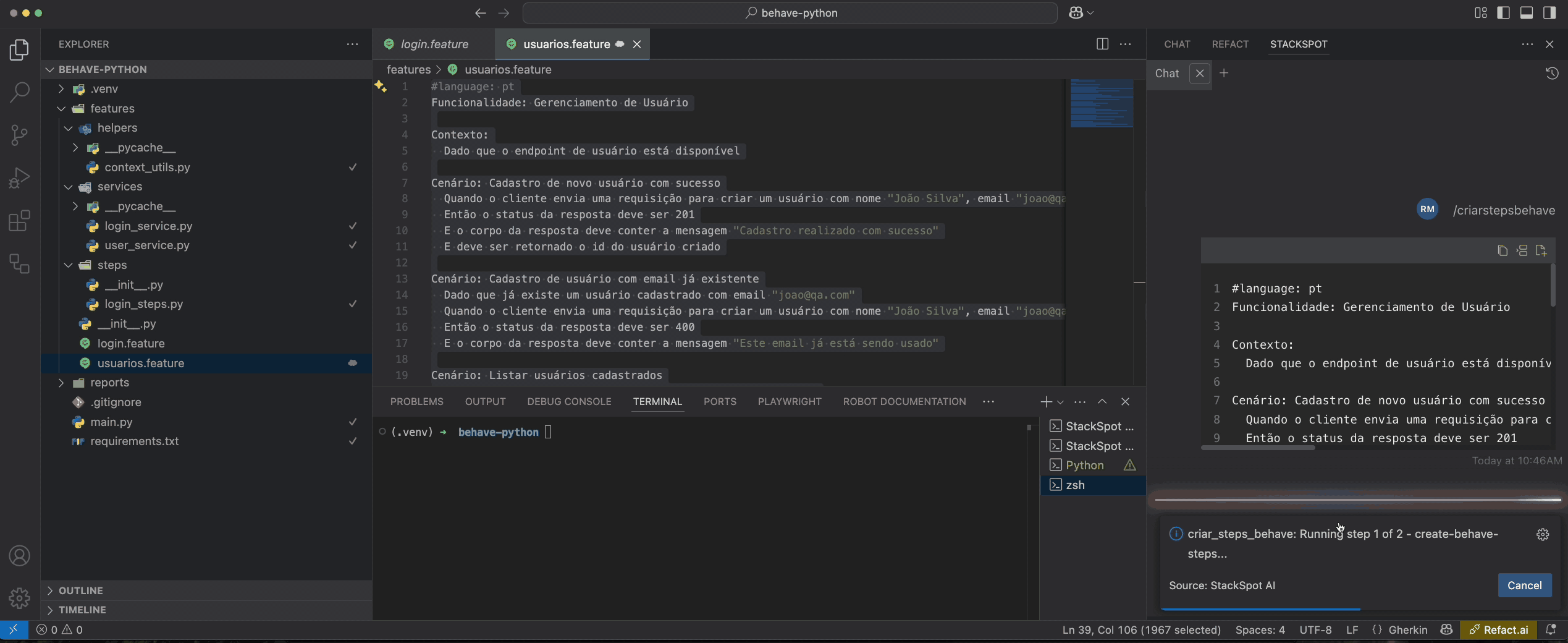Open the Accounts icon in activity bar
Viewport: 1568px width, 643px height.
(x=19, y=556)
